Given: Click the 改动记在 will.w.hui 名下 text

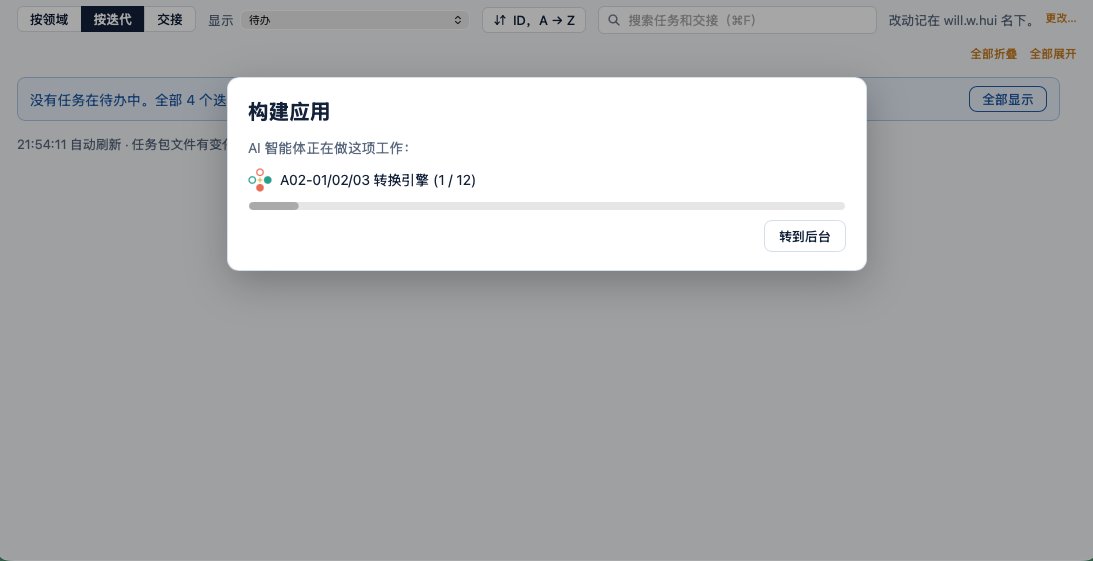Looking at the screenshot, I should (x=963, y=20).
